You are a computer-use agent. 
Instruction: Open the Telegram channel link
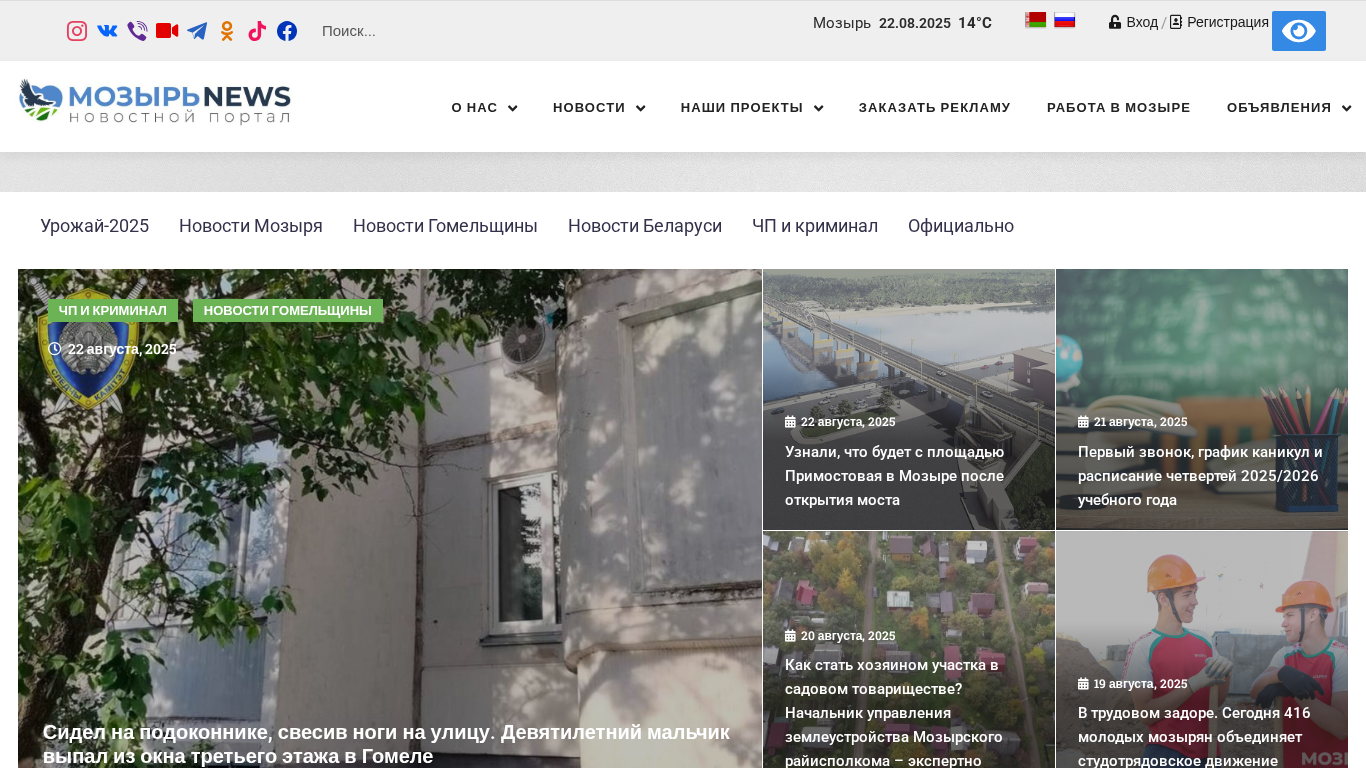(197, 31)
